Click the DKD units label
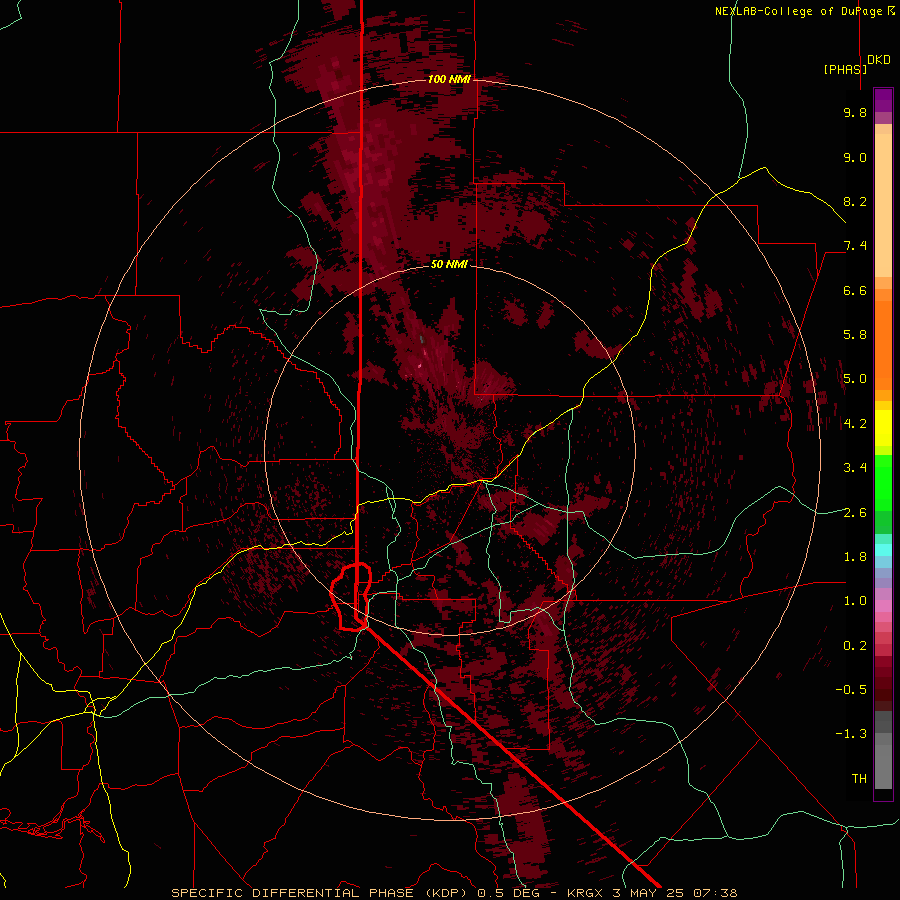Viewport: 900px width, 900px height. [x=879, y=60]
